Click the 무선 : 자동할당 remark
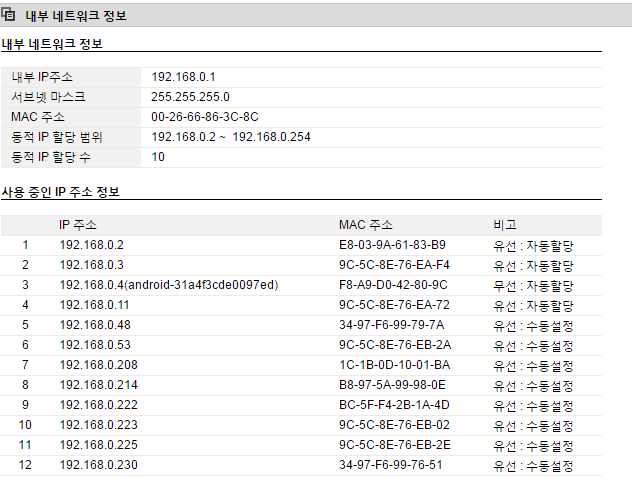The width and height of the screenshot is (632, 486). [533, 286]
